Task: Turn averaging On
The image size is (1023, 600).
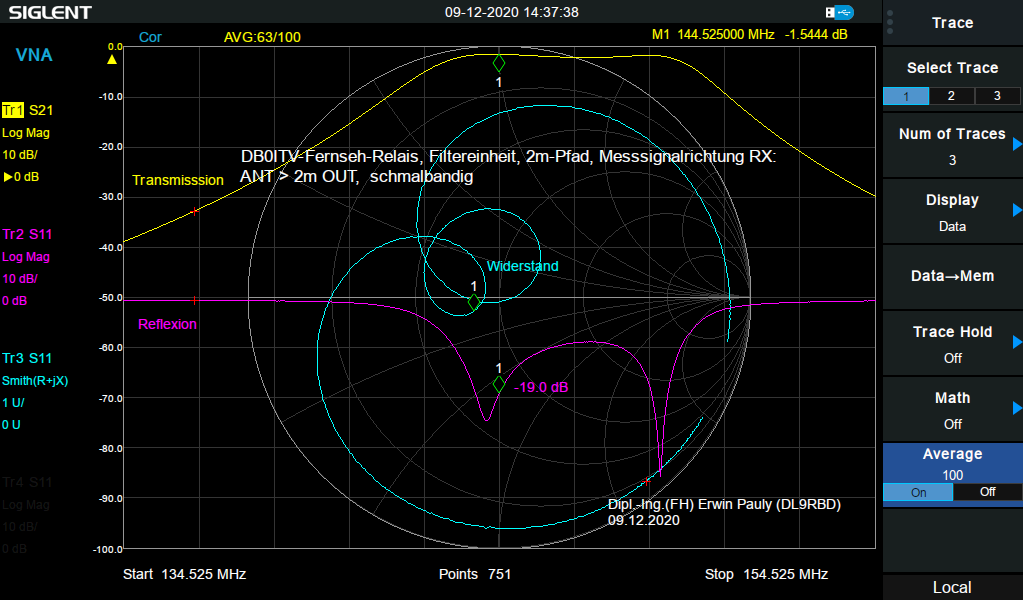Action: click(918, 492)
